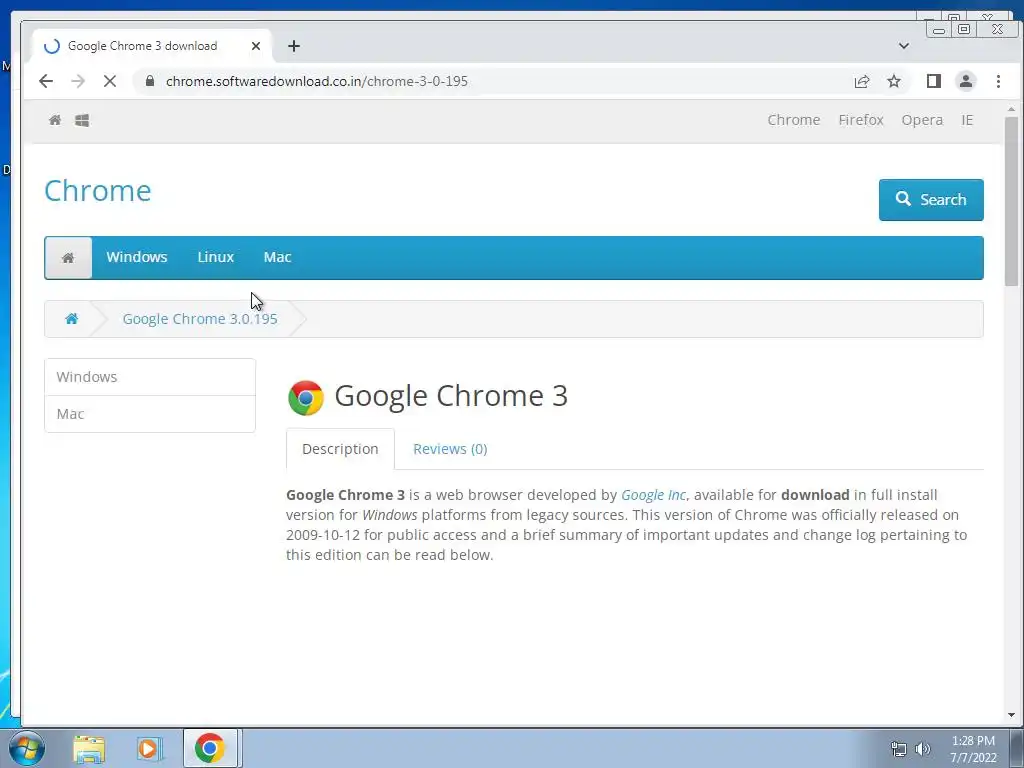Choose Windows in the left sidebar
Screen dimensions: 1024x768
tap(150, 377)
